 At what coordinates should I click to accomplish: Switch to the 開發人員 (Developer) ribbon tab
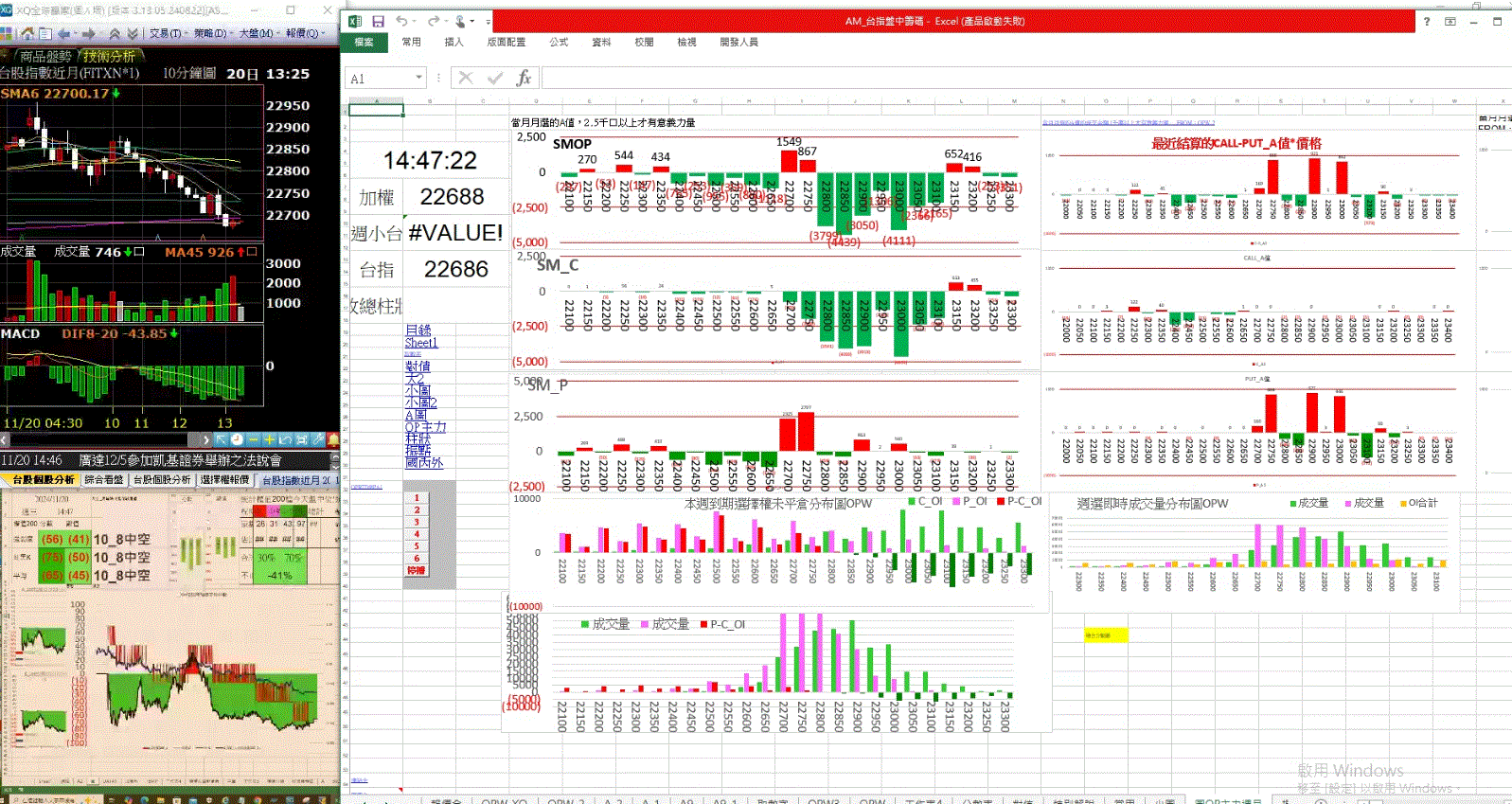pyautogui.click(x=738, y=42)
